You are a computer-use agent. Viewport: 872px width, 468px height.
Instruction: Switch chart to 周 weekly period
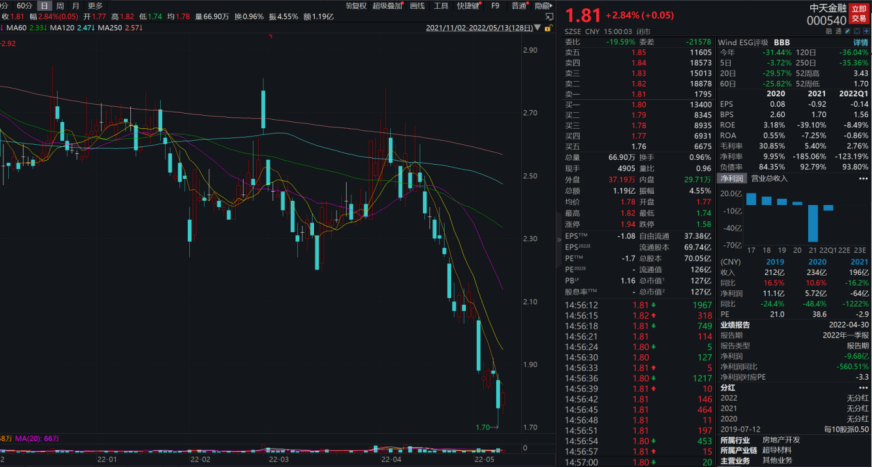(x=60, y=6)
